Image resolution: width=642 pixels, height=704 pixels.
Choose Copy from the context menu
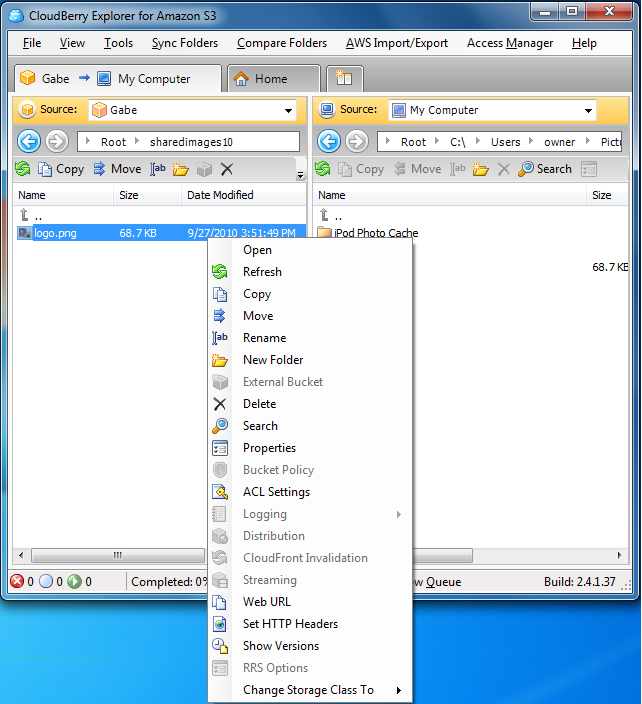click(x=310, y=294)
